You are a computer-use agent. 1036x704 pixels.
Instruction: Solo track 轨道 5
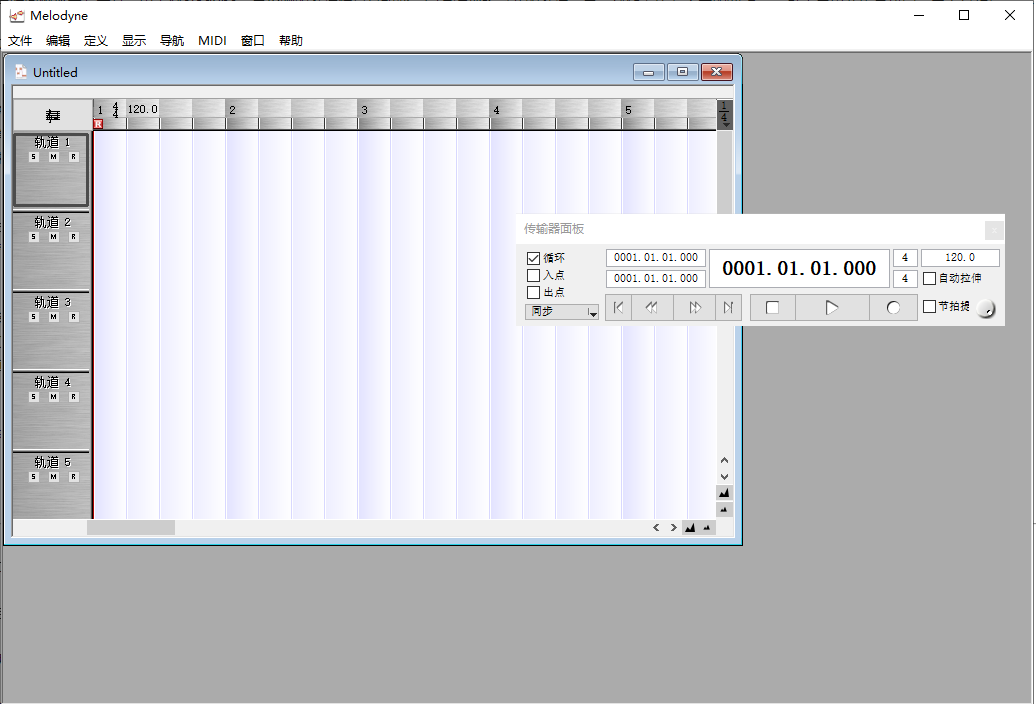coord(34,477)
